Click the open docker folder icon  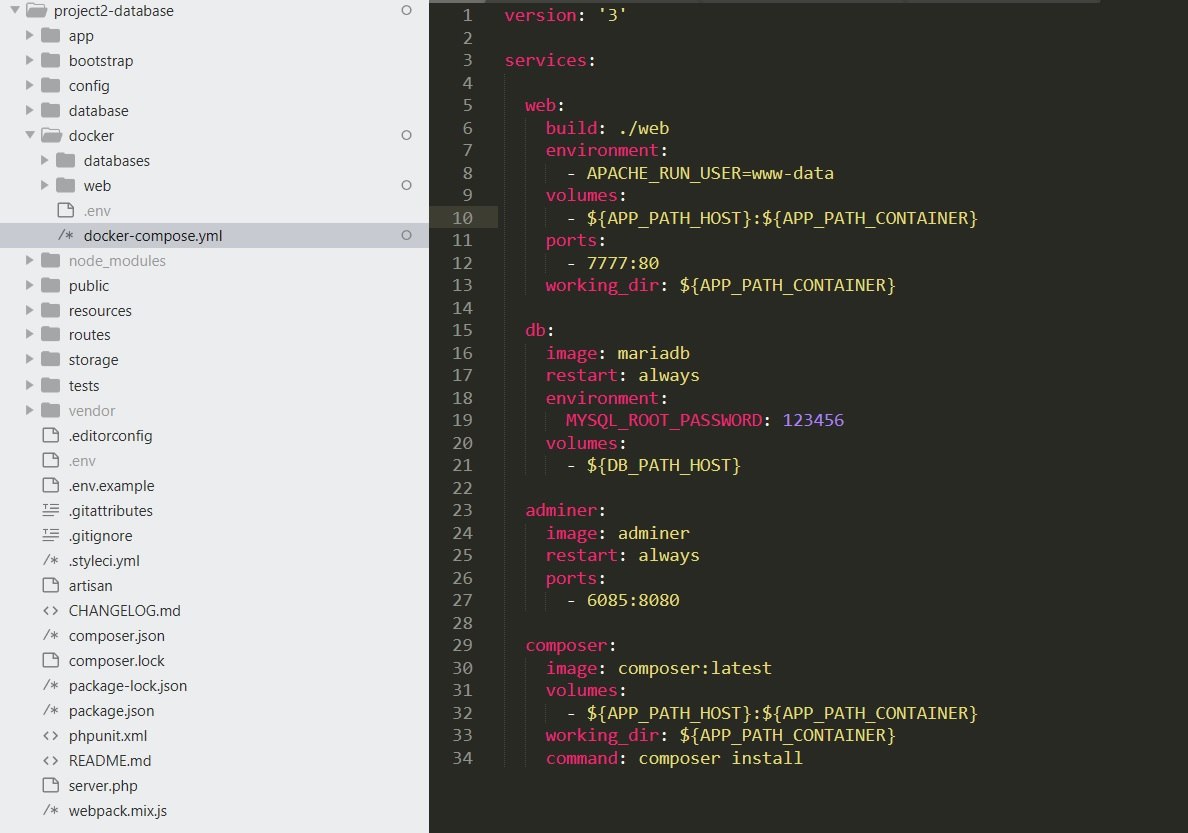[x=52, y=136]
